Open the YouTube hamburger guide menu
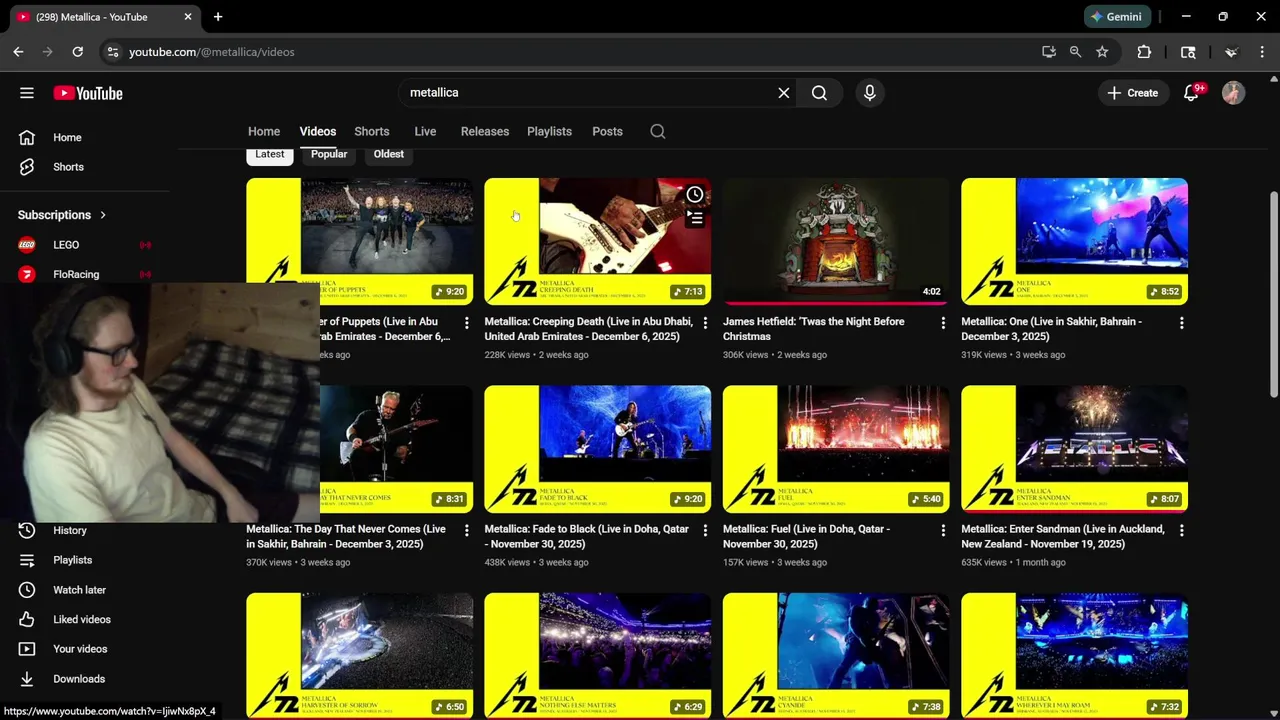Screen dimensions: 1280x720 coord(27,93)
